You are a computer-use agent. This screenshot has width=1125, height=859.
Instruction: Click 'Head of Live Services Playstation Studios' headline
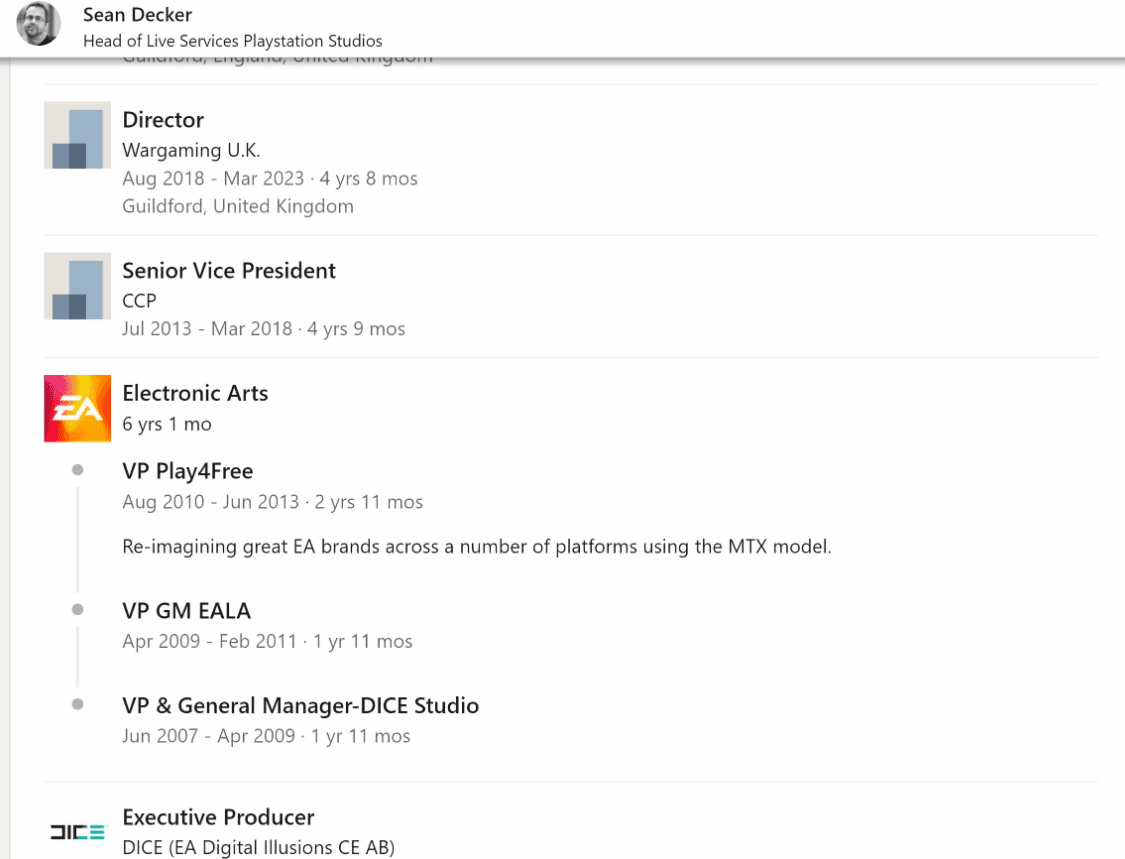232,41
